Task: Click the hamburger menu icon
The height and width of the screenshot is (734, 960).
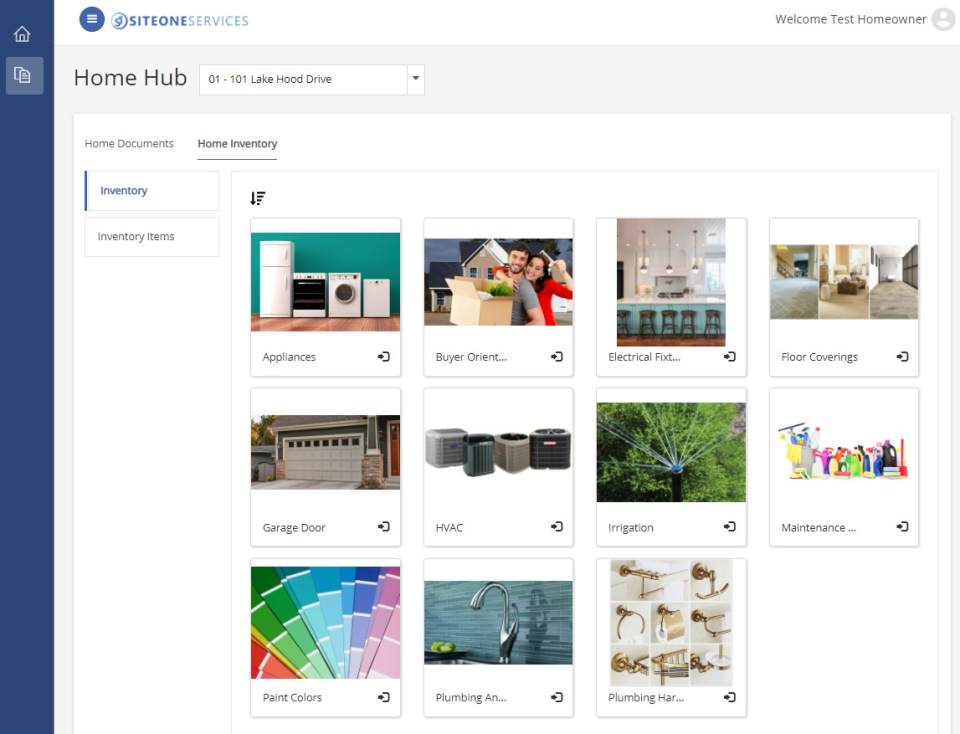Action: [x=92, y=18]
